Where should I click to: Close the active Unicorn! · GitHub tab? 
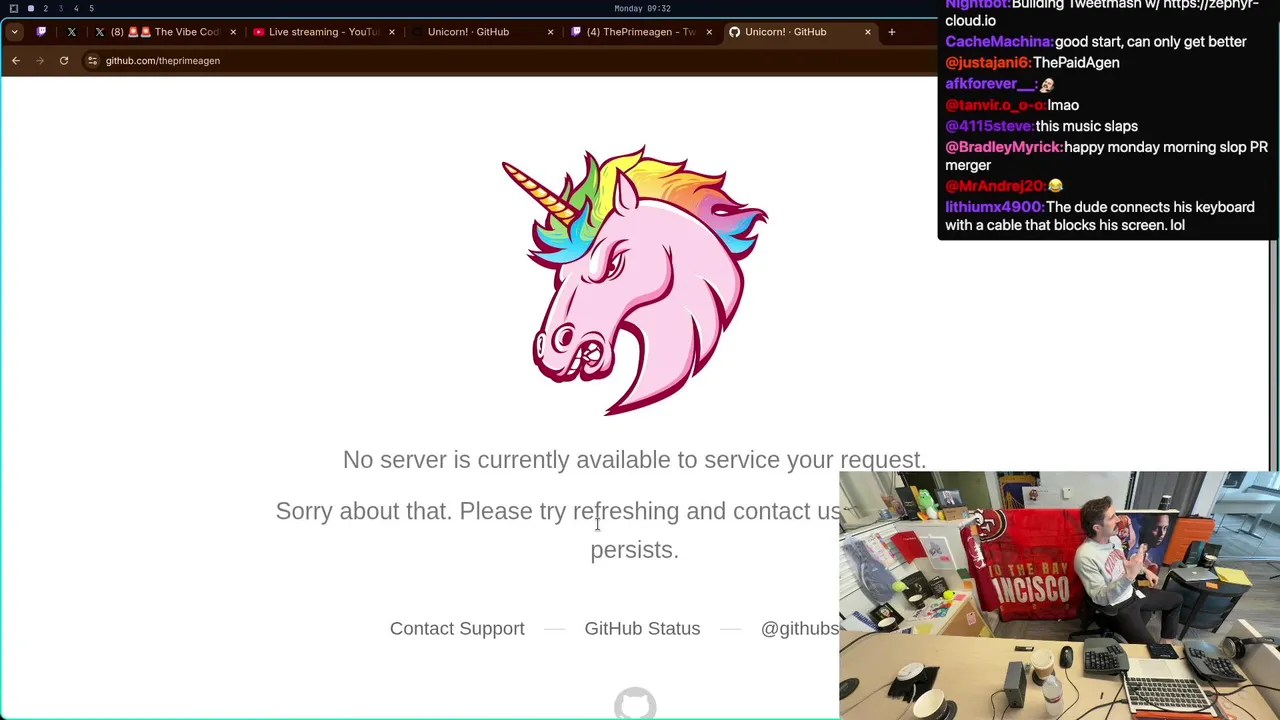coord(867,32)
